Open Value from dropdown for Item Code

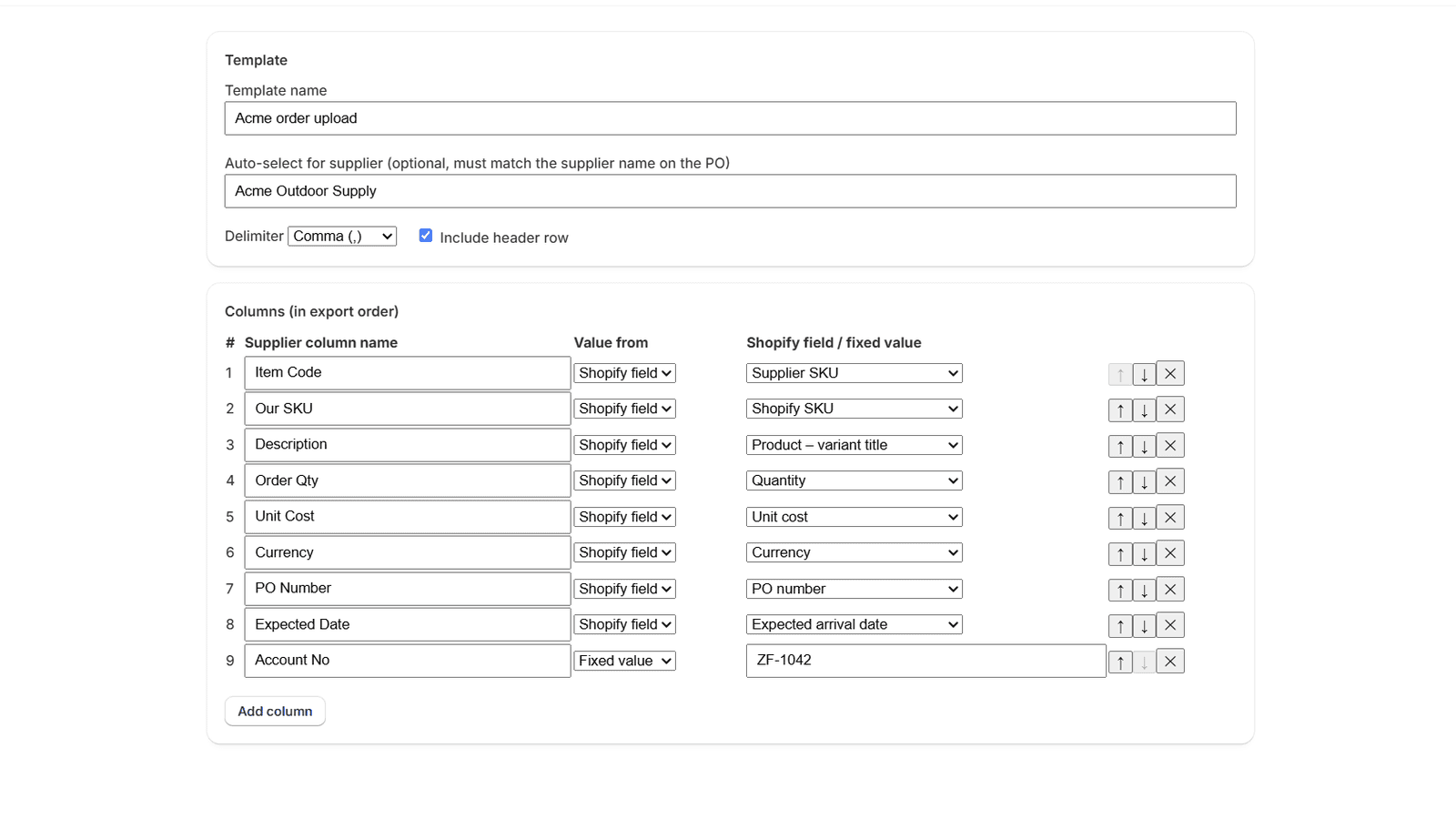[x=624, y=373]
